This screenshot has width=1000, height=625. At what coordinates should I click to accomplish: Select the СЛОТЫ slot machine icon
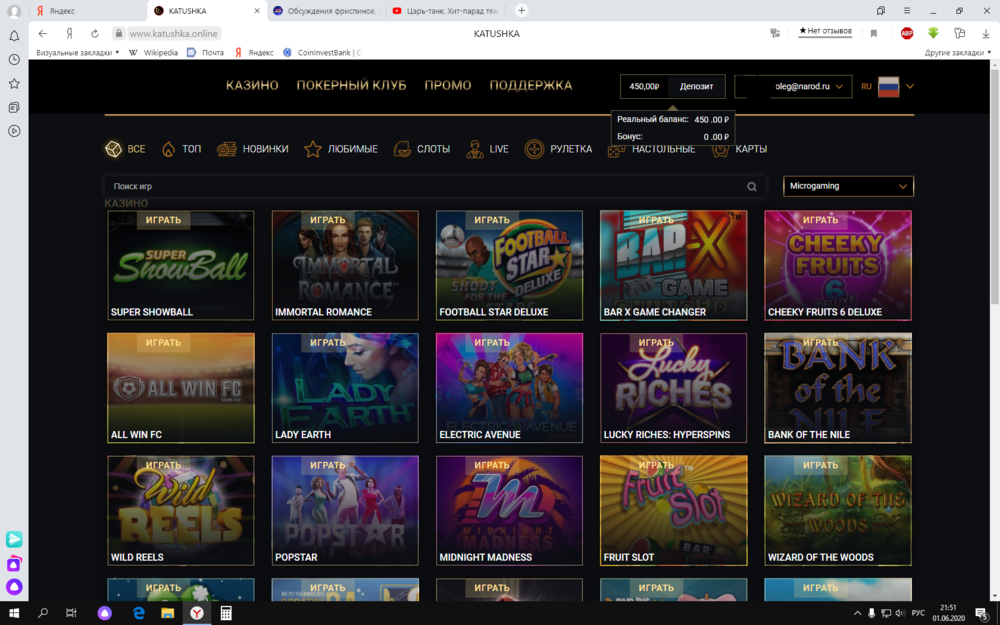click(x=402, y=149)
